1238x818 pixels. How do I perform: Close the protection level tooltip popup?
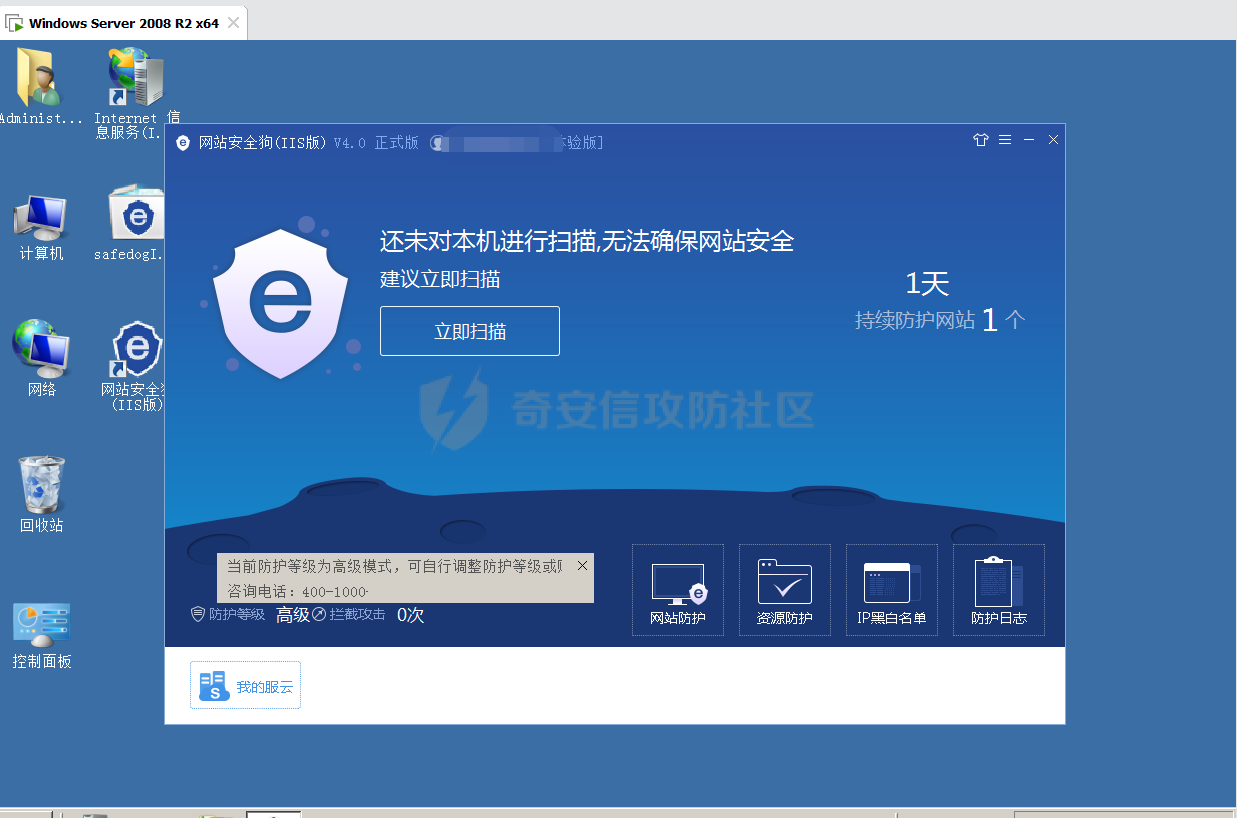click(582, 565)
